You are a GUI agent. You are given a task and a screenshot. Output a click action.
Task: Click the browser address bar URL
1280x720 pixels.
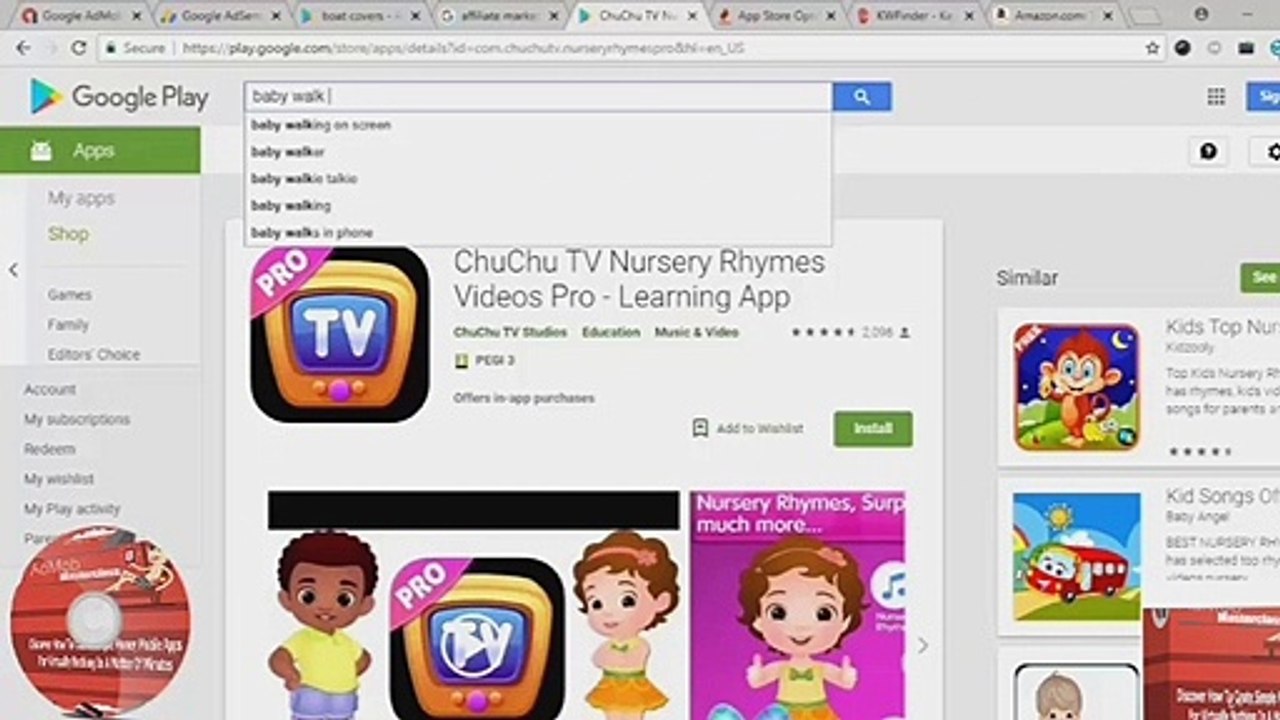coord(462,48)
